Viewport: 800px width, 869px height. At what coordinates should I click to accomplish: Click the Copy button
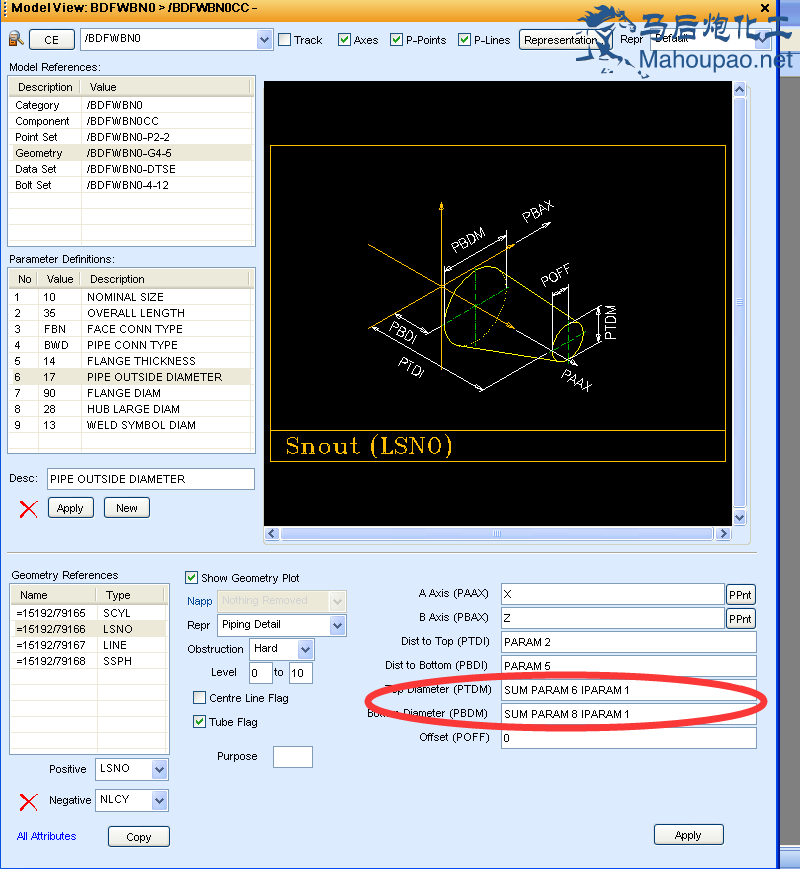[x=139, y=837]
